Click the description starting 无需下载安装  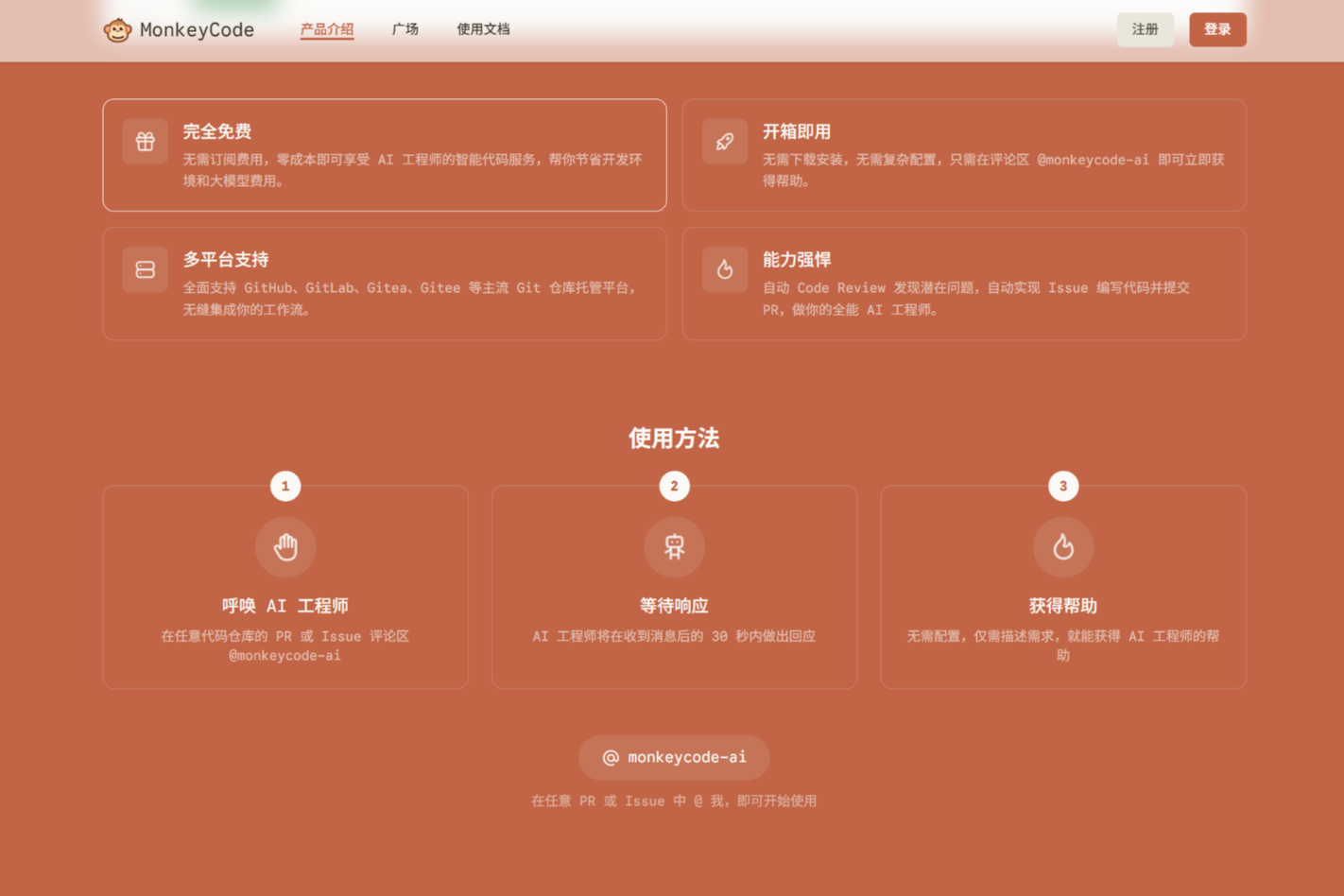[x=993, y=170]
